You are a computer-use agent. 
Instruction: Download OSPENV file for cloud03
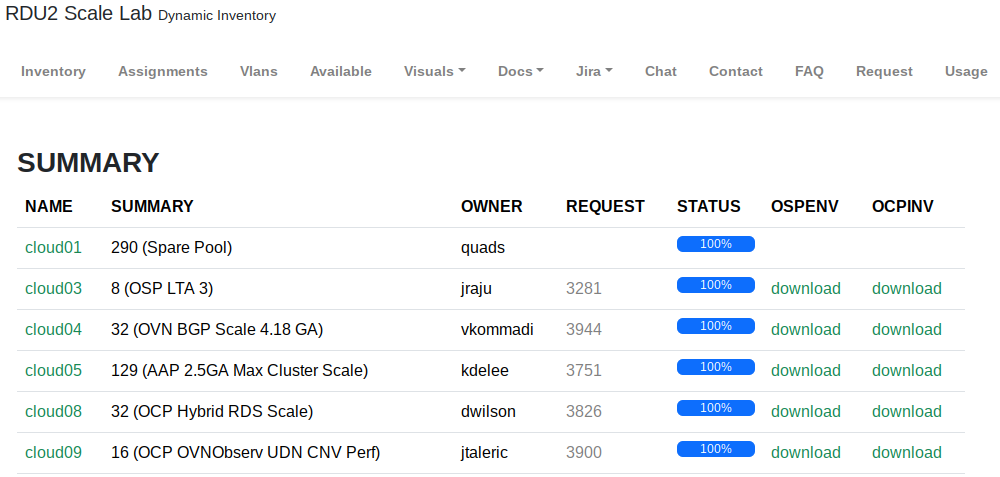pyautogui.click(x=805, y=288)
